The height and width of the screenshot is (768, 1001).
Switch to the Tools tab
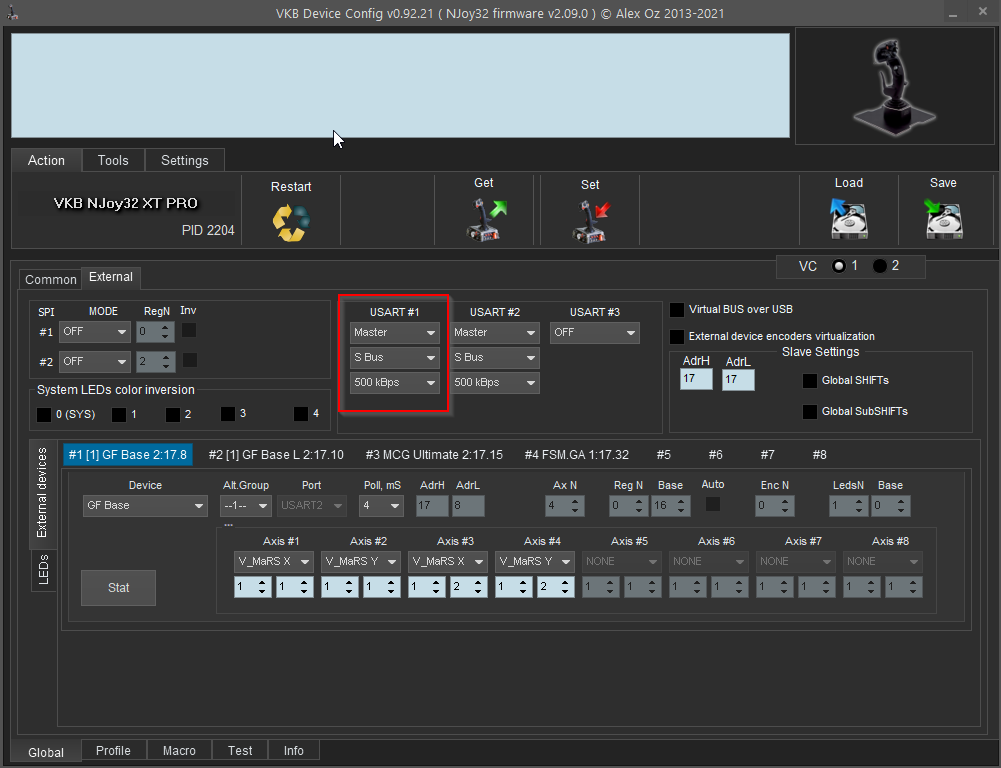pos(113,160)
